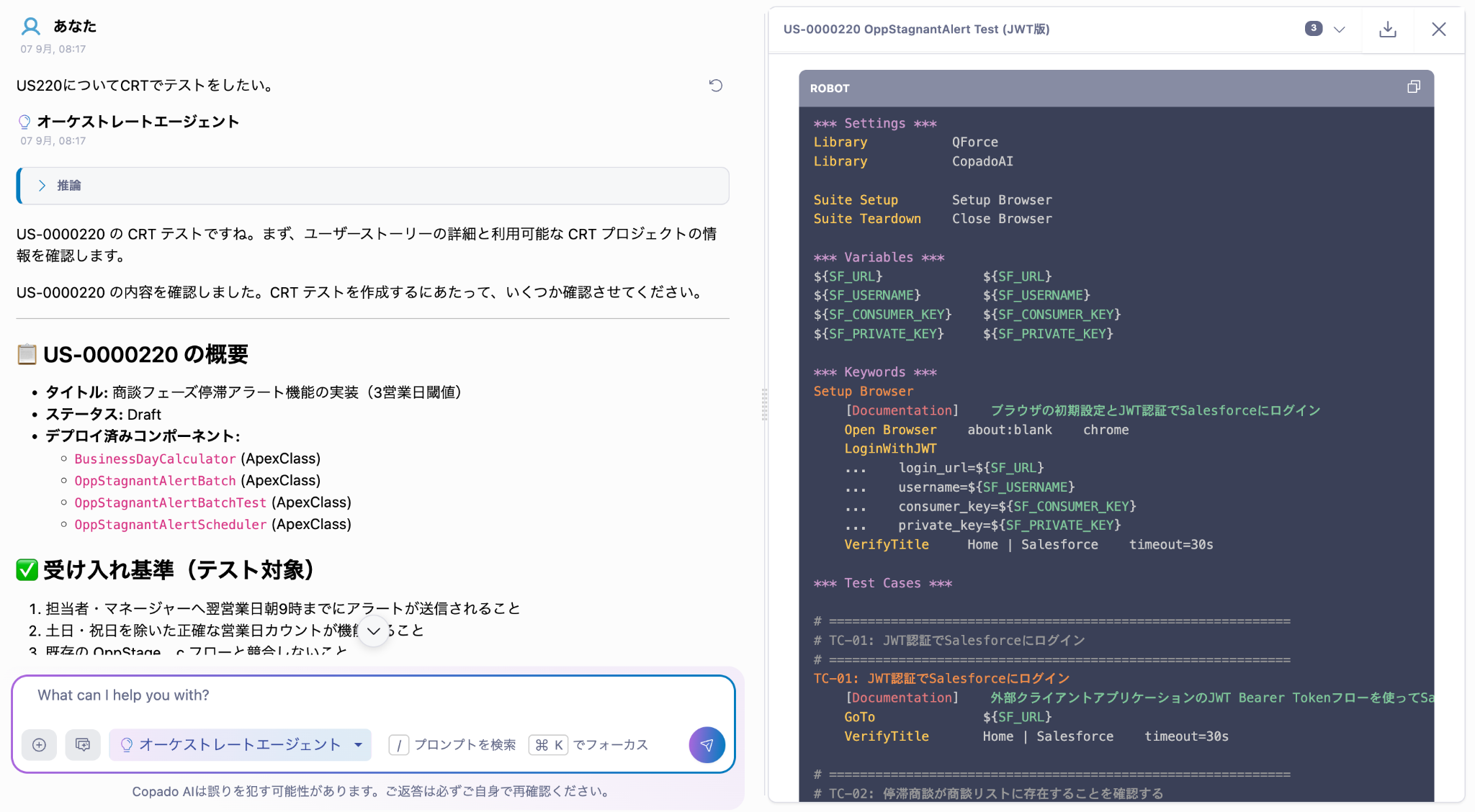Click the BusinessDayCalculator component name
The width and height of the screenshot is (1475, 812).
point(155,459)
